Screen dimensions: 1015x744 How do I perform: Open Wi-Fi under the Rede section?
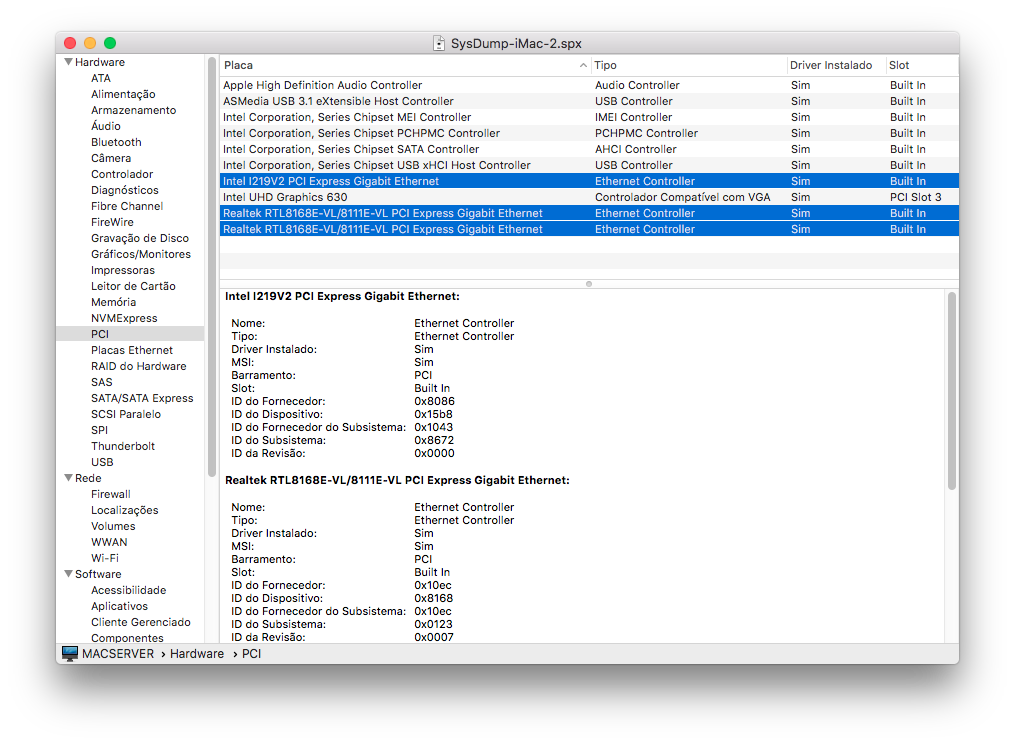click(105, 558)
